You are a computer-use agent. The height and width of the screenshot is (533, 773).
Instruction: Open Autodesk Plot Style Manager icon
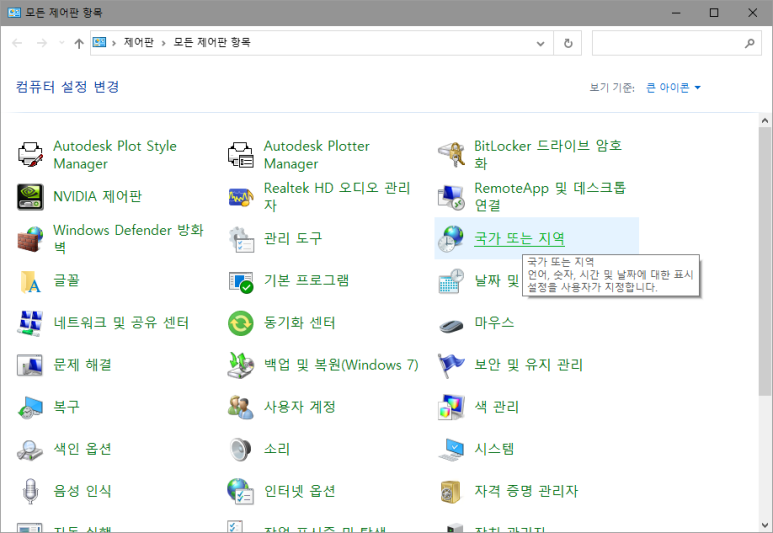coord(30,155)
